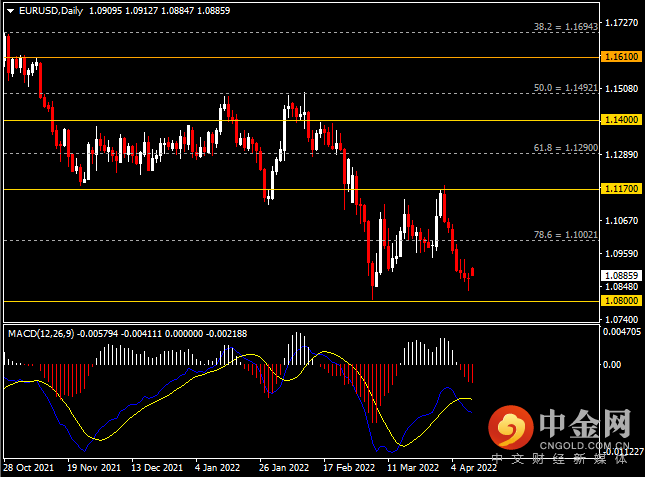Viewport: 645px width, 477px height.
Task: Select the 1.08000 price level label
Action: [x=621, y=299]
